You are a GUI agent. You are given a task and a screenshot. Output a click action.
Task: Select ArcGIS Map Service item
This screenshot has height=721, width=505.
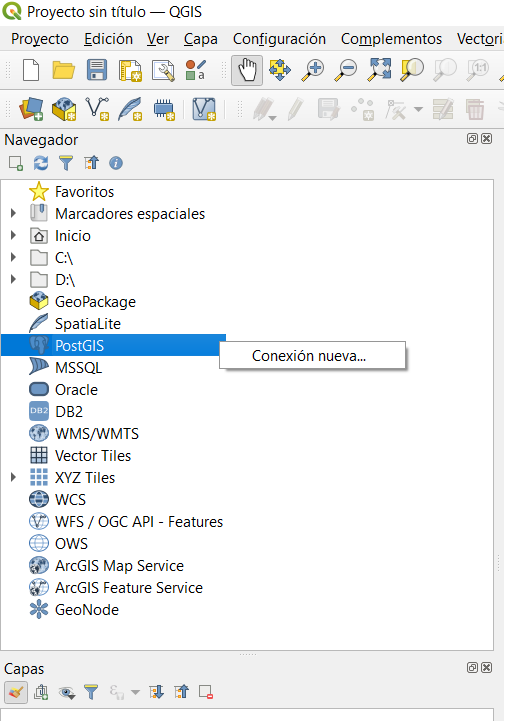tap(119, 566)
